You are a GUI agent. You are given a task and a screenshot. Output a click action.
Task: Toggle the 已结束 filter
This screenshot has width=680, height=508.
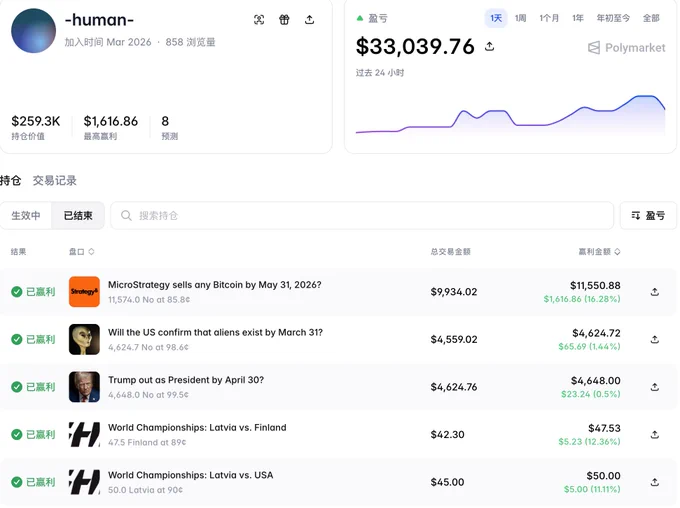click(x=78, y=216)
